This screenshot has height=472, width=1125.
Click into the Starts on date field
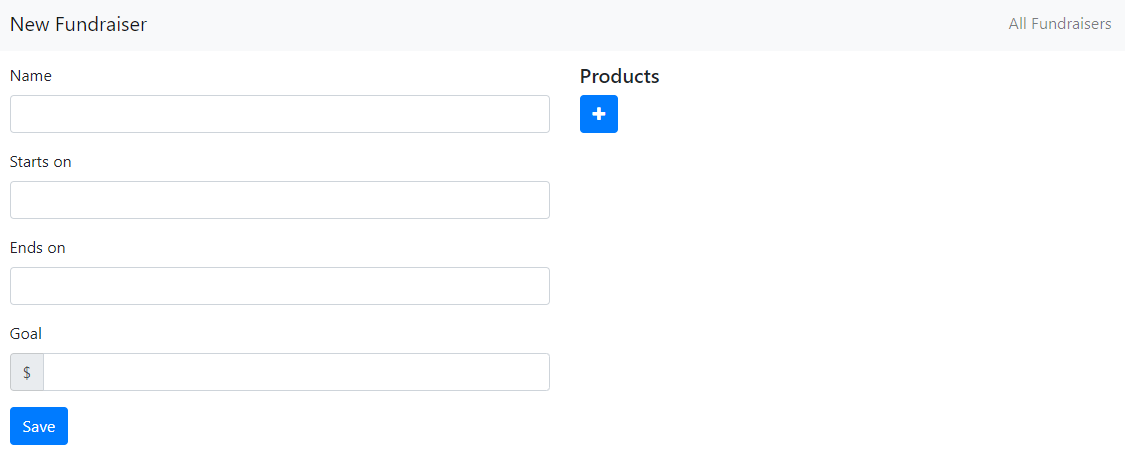coord(280,200)
